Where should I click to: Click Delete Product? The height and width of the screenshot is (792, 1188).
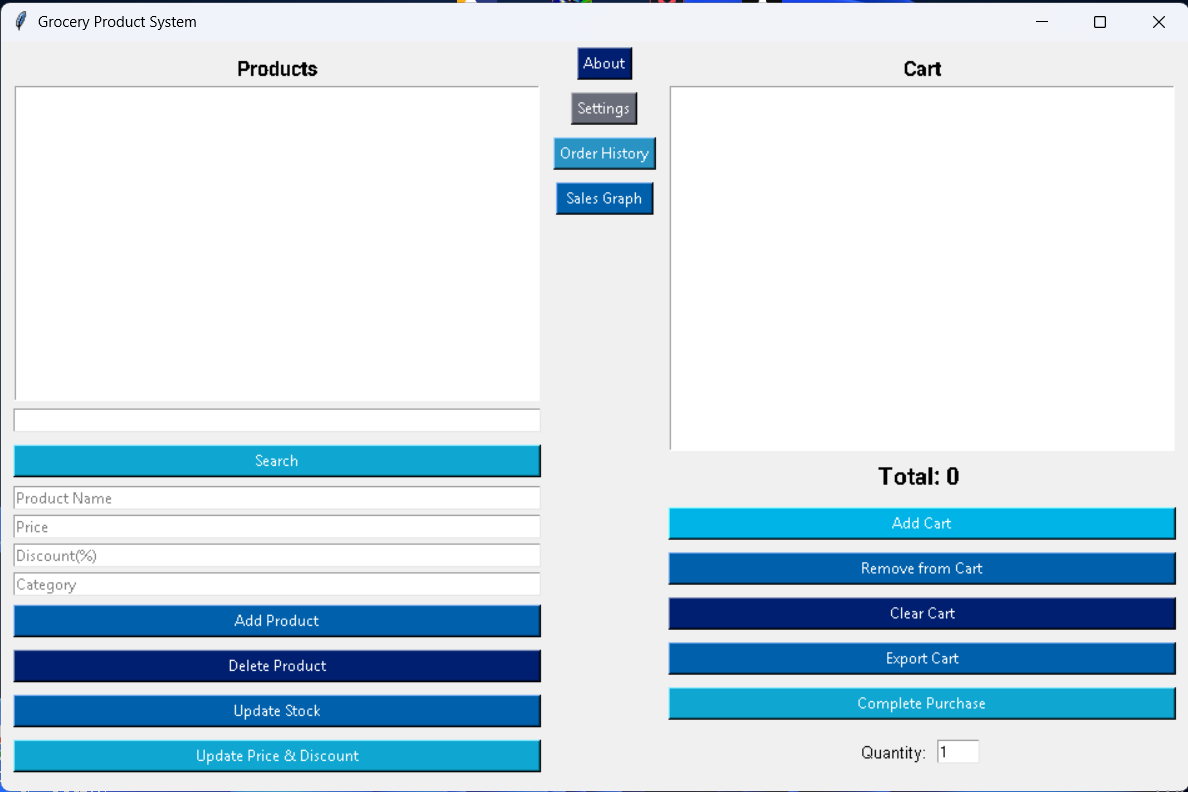pyautogui.click(x=276, y=666)
